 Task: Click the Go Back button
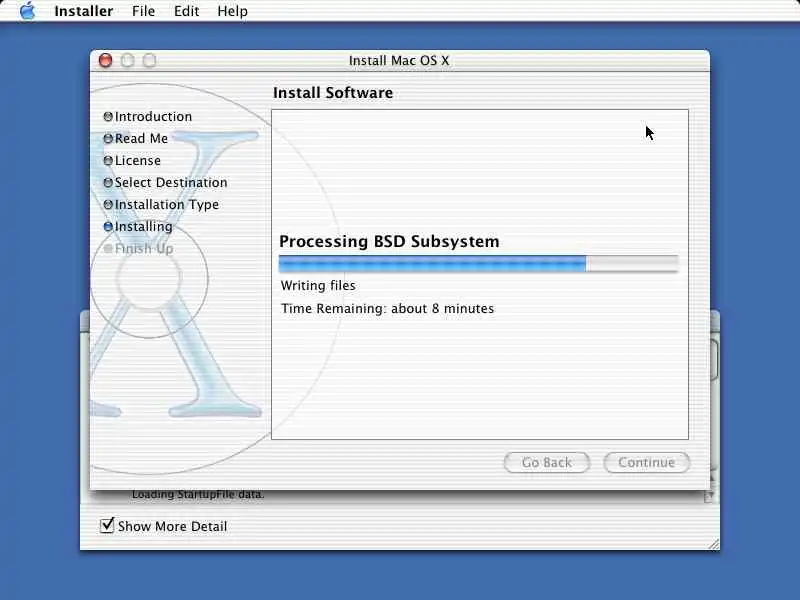point(546,462)
